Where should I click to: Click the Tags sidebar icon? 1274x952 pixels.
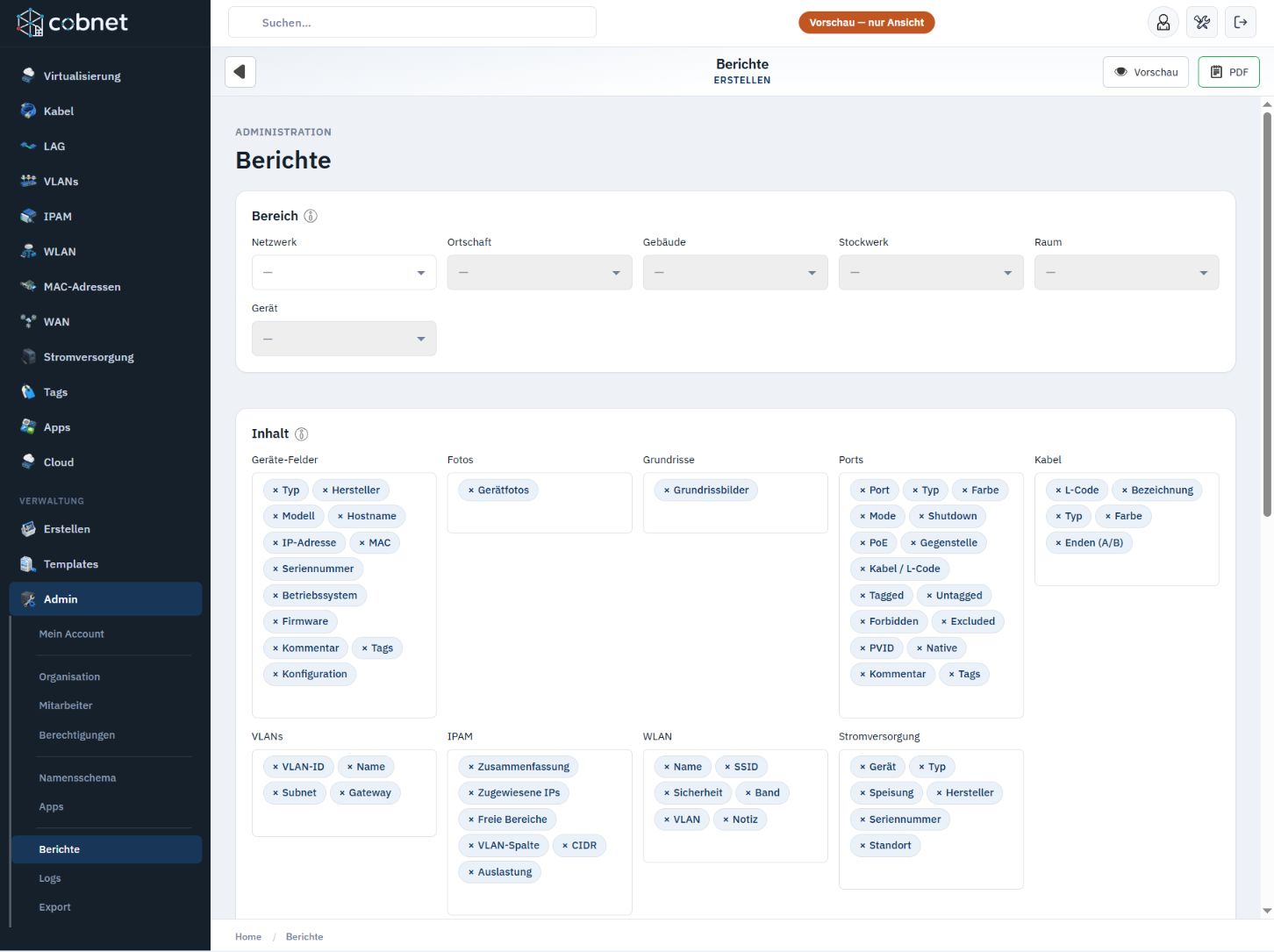[28, 391]
